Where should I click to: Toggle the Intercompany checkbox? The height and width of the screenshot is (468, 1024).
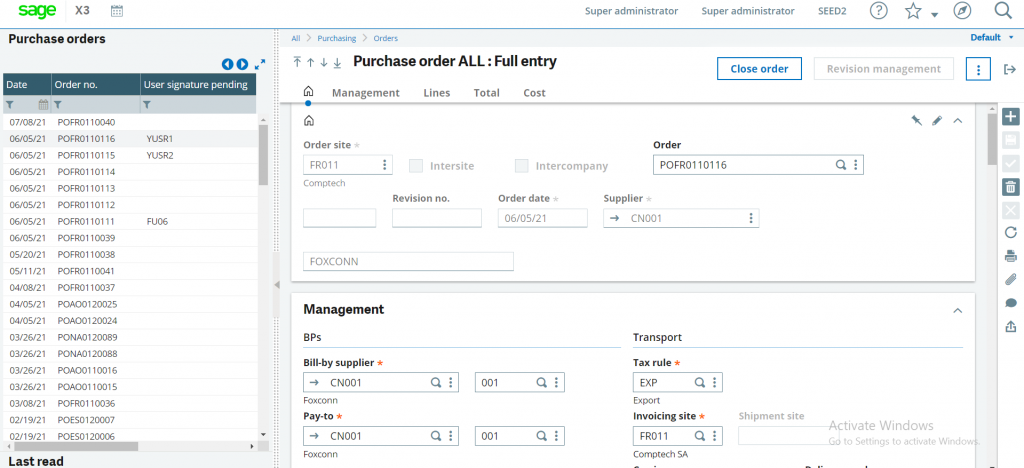point(521,166)
